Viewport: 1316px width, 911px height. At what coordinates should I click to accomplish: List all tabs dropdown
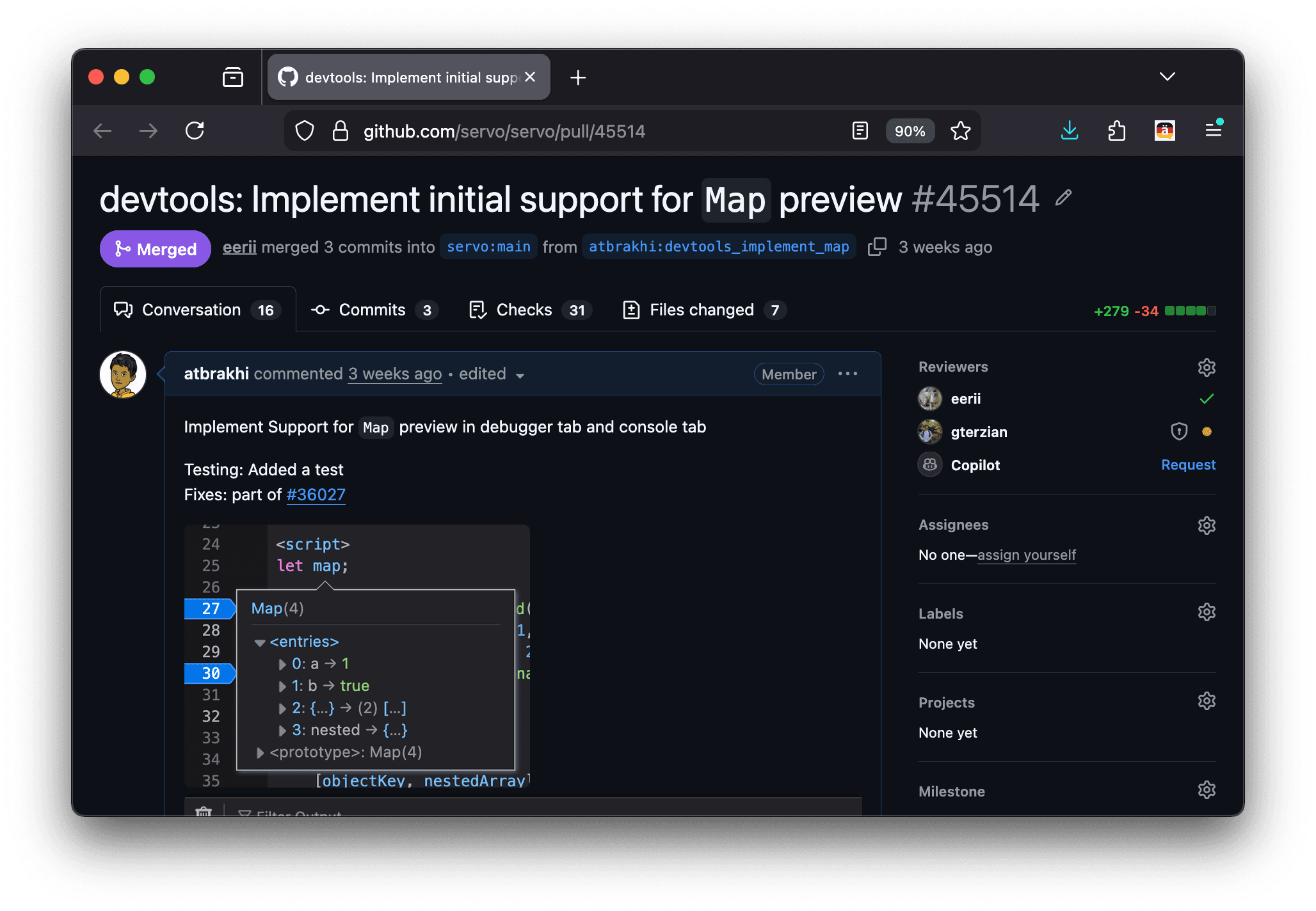[x=1168, y=77]
